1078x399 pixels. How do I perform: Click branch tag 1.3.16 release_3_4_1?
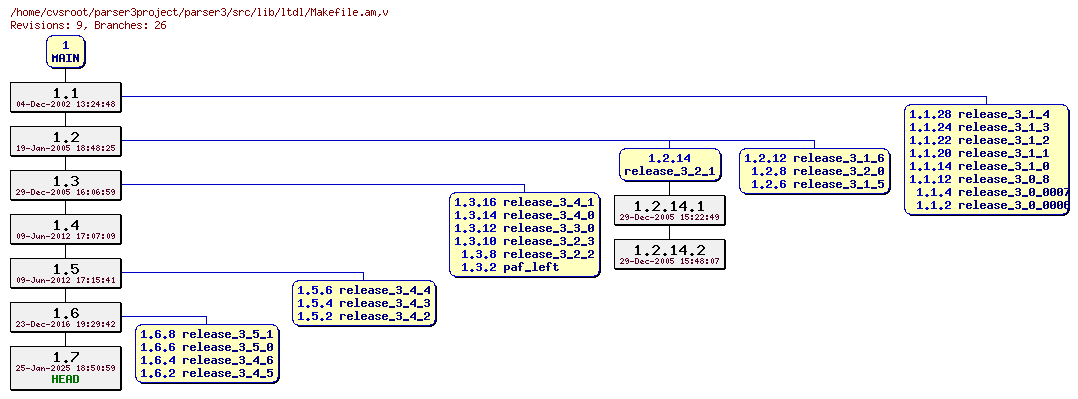(525, 202)
